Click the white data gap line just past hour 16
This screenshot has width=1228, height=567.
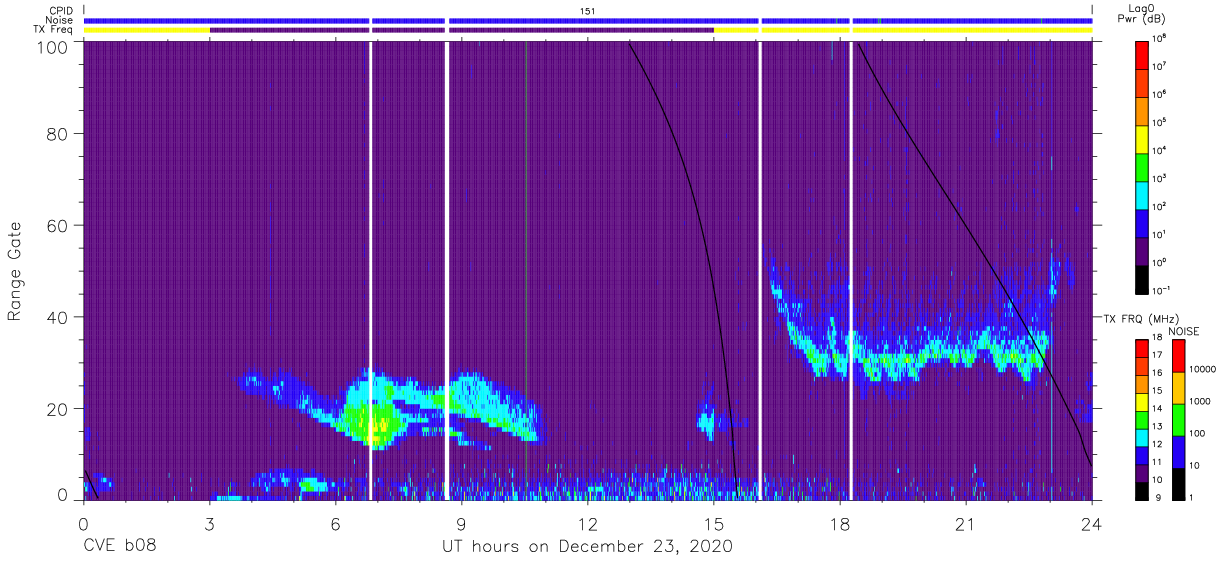click(760, 270)
